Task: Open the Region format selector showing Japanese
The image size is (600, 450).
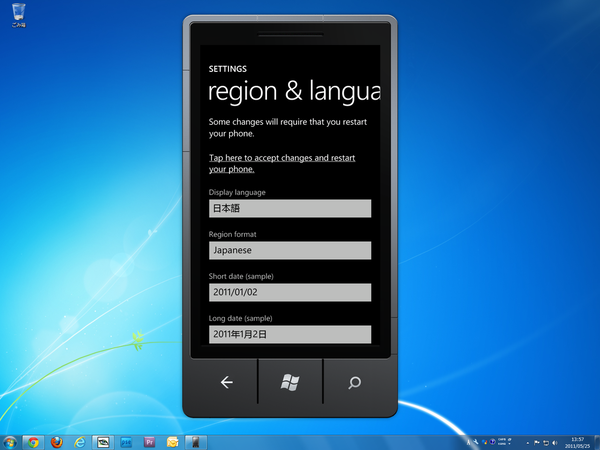Action: (x=290, y=250)
